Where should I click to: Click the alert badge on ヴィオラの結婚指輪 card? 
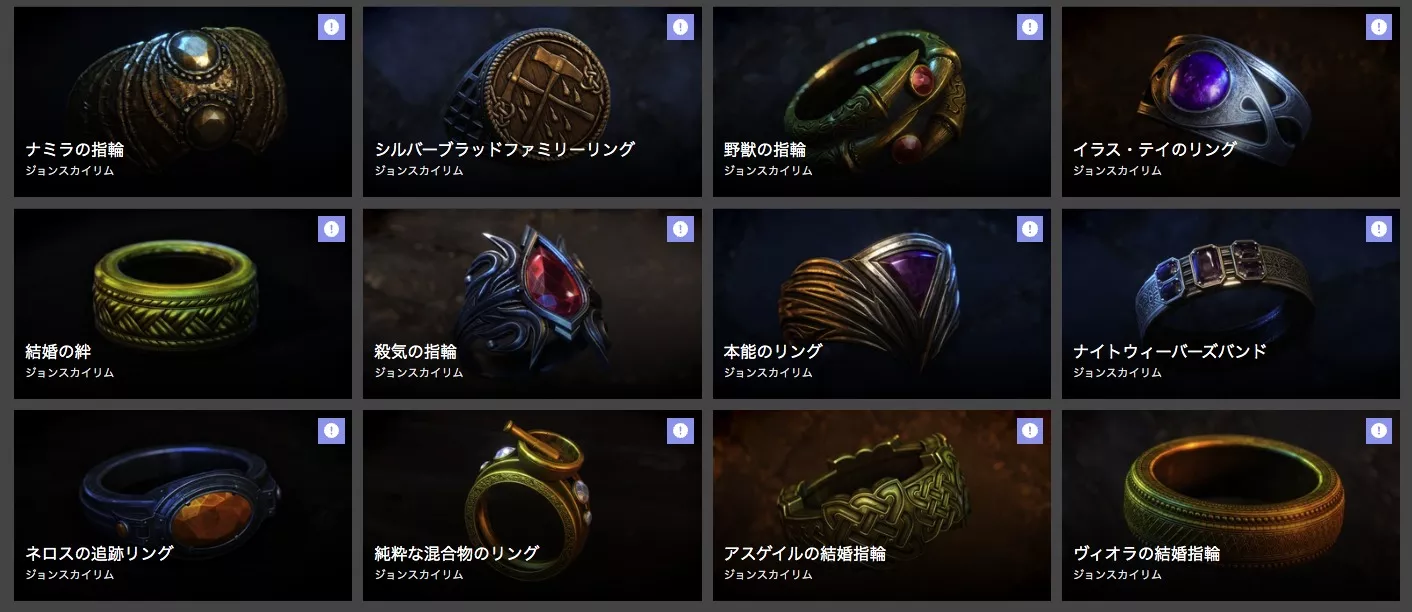(x=1379, y=431)
